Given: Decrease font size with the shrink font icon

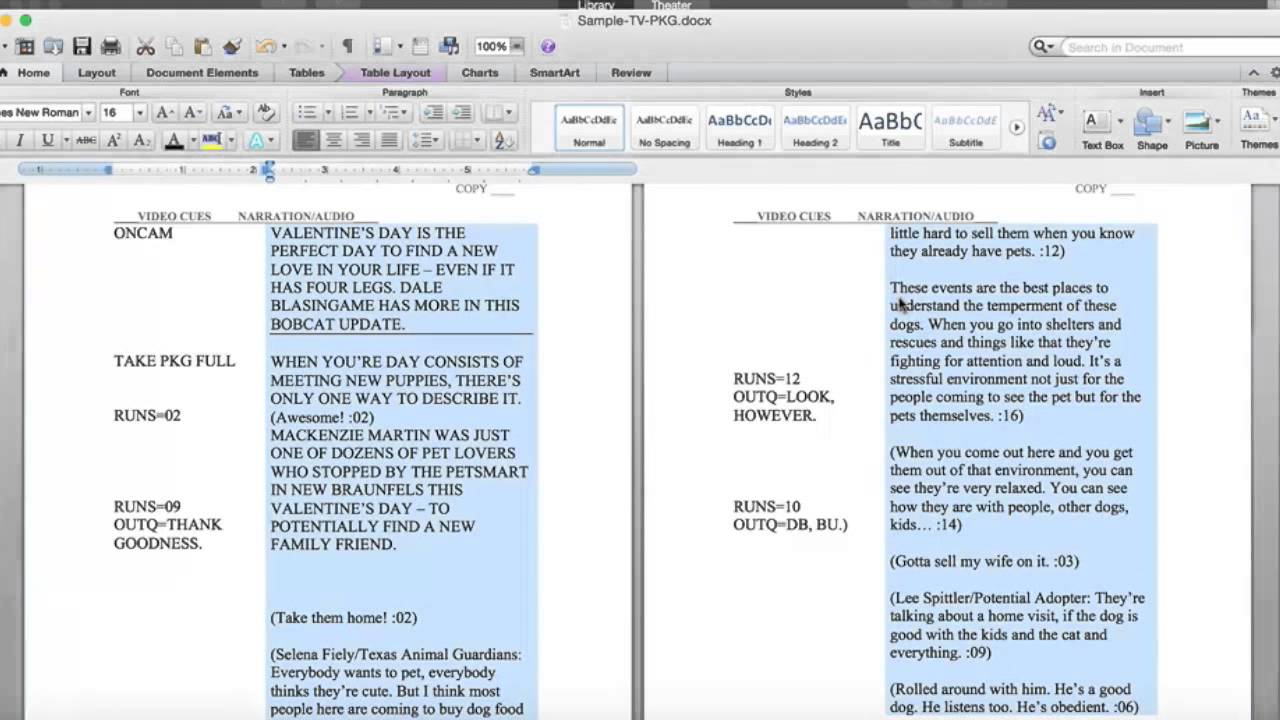Looking at the screenshot, I should pyautogui.click(x=193, y=113).
